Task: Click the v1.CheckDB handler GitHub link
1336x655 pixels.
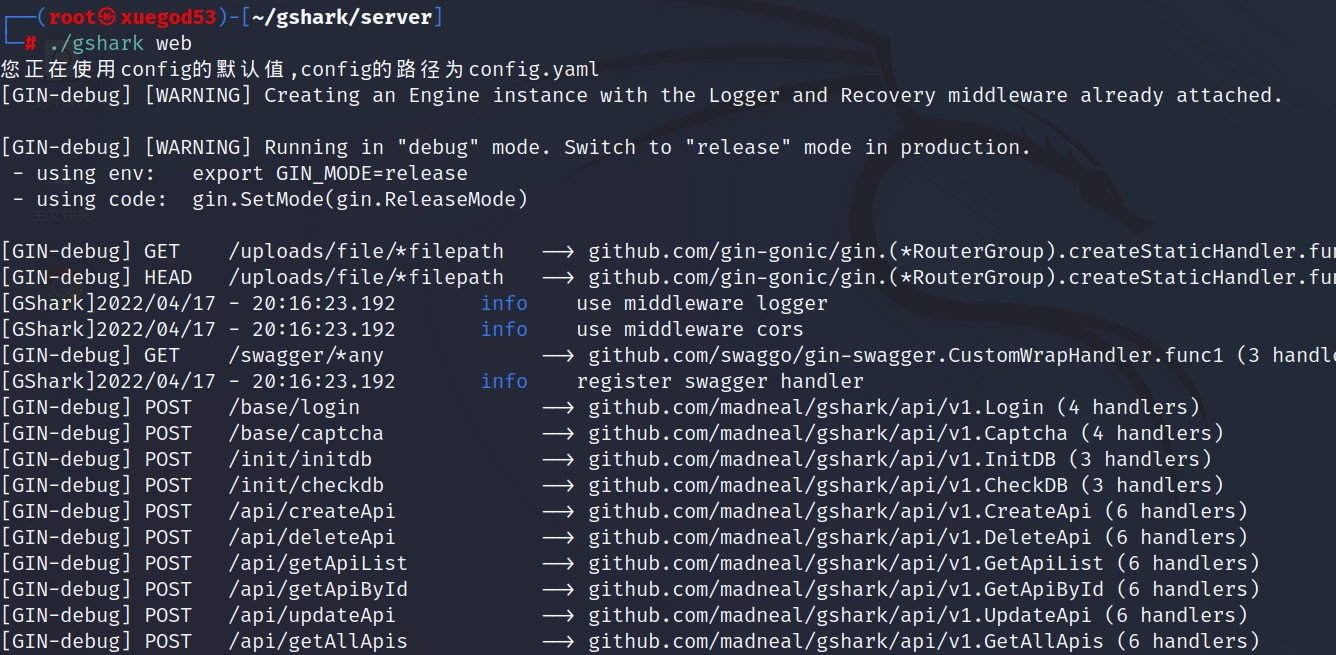Action: tap(828, 485)
